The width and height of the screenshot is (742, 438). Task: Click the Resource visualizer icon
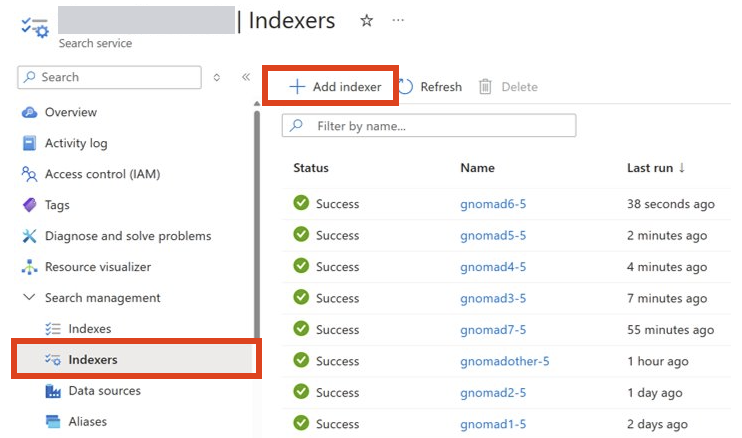point(29,267)
